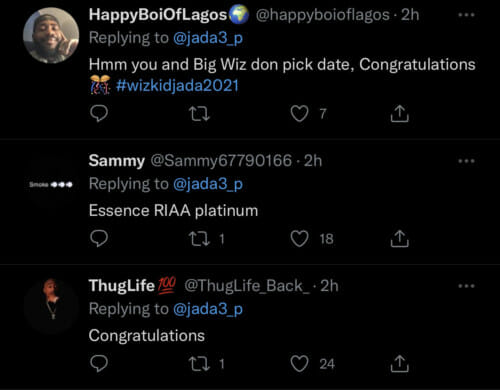
Task: Reply to ThugLife's Congratulations tweet
Action: [99, 363]
